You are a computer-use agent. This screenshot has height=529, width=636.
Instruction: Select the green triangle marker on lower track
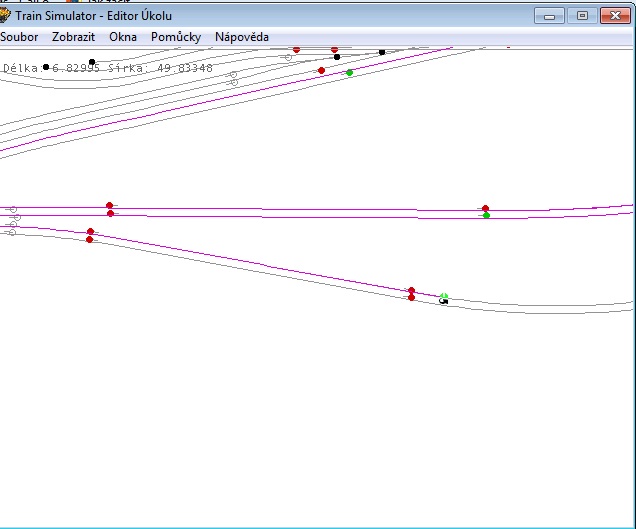coord(444,296)
